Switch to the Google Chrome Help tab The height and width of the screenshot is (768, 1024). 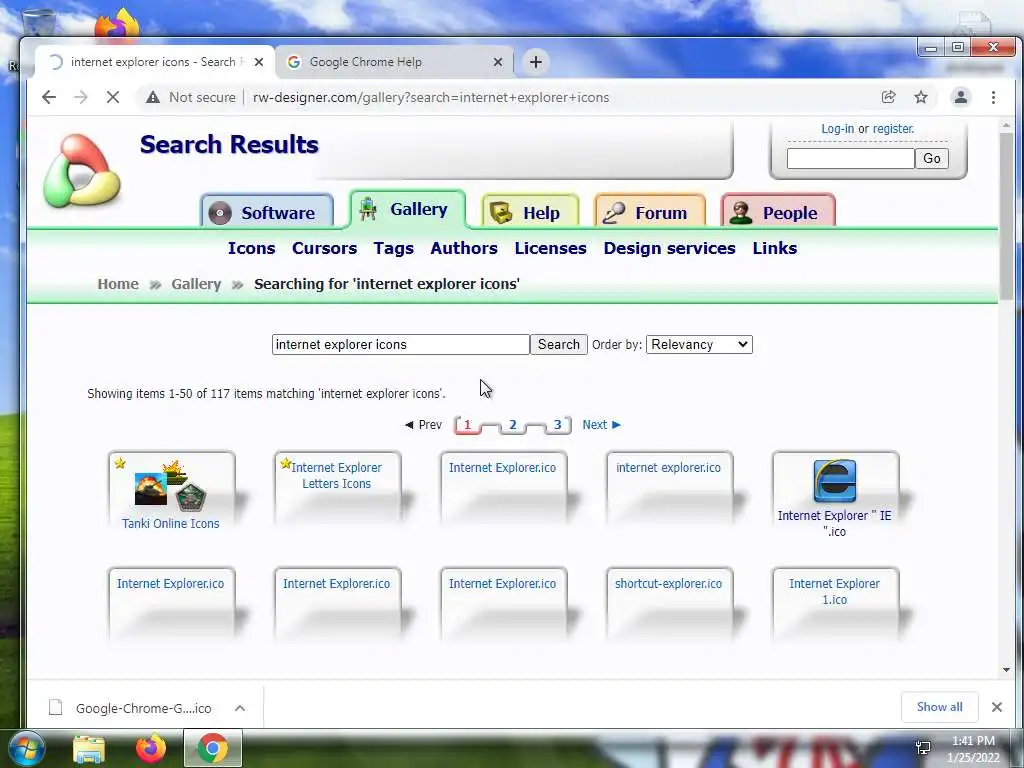[394, 62]
